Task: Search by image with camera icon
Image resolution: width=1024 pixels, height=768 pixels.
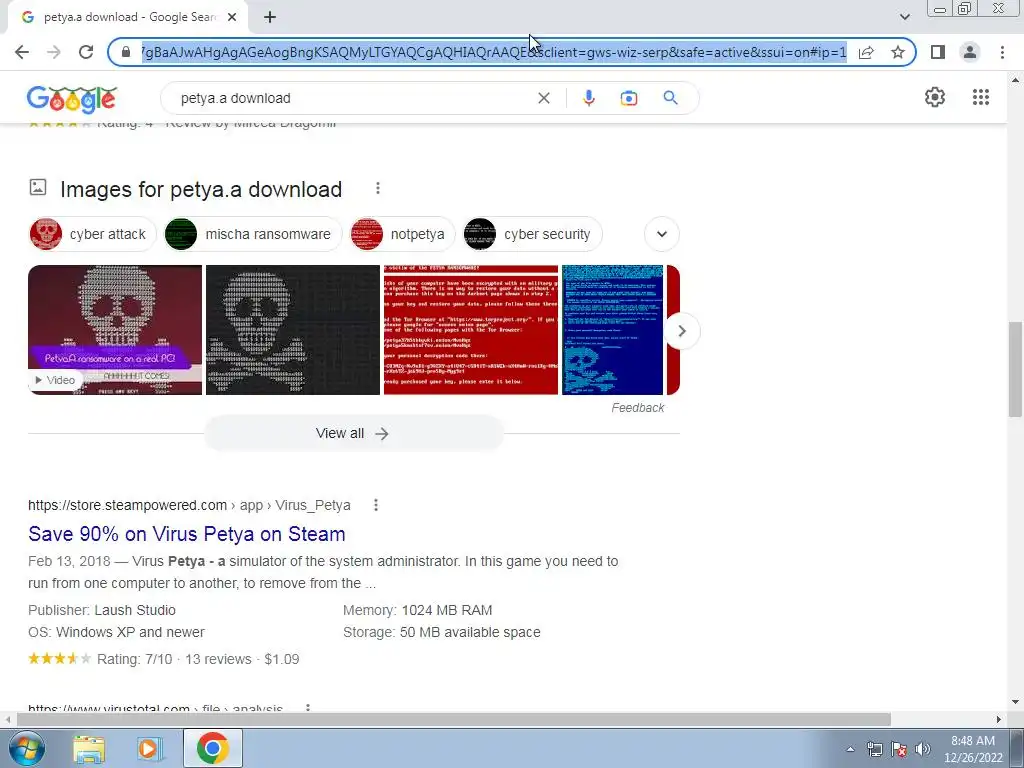Action: pyautogui.click(x=628, y=98)
